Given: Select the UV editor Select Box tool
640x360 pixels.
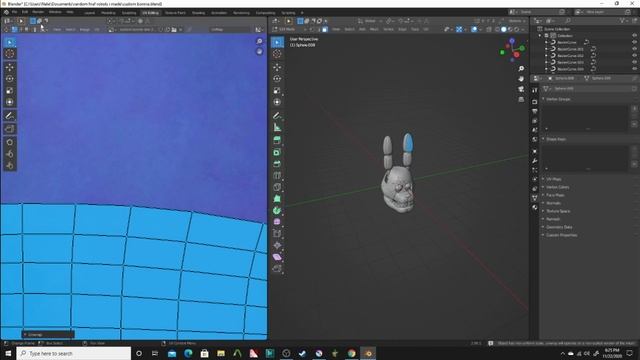Looking at the screenshot, I should coord(10,42).
